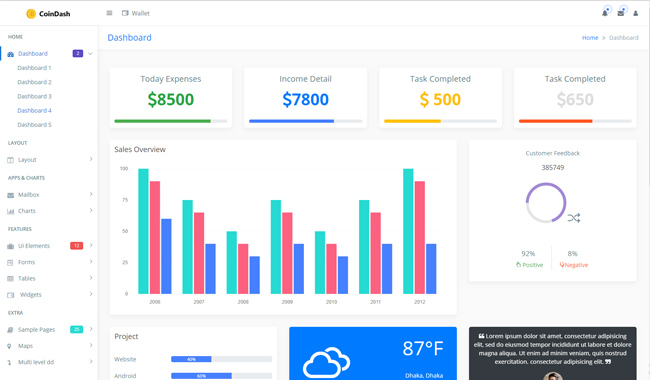Click the Maps pin icon in sidebar
The image size is (650, 380).
(x=9, y=346)
